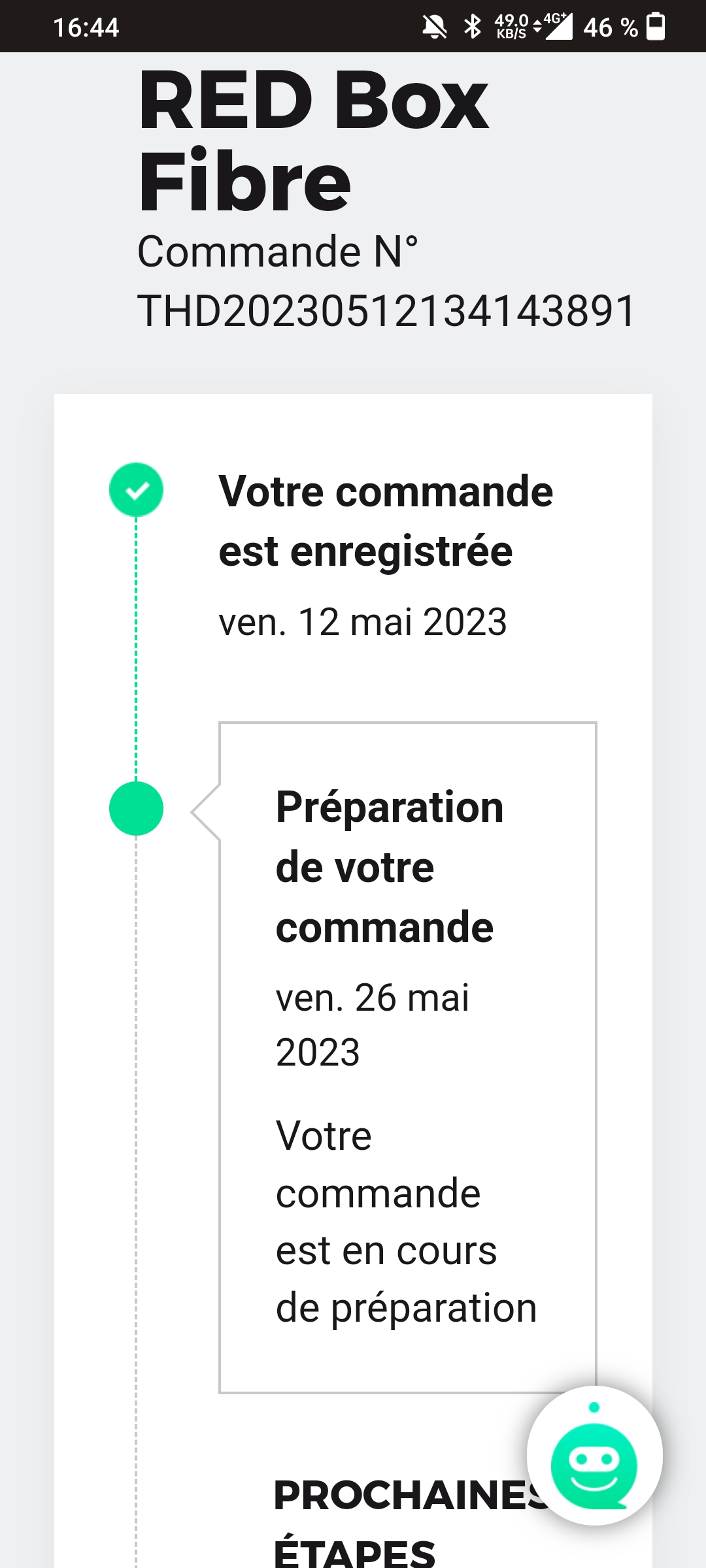Select the current step green circle marker

136,809
